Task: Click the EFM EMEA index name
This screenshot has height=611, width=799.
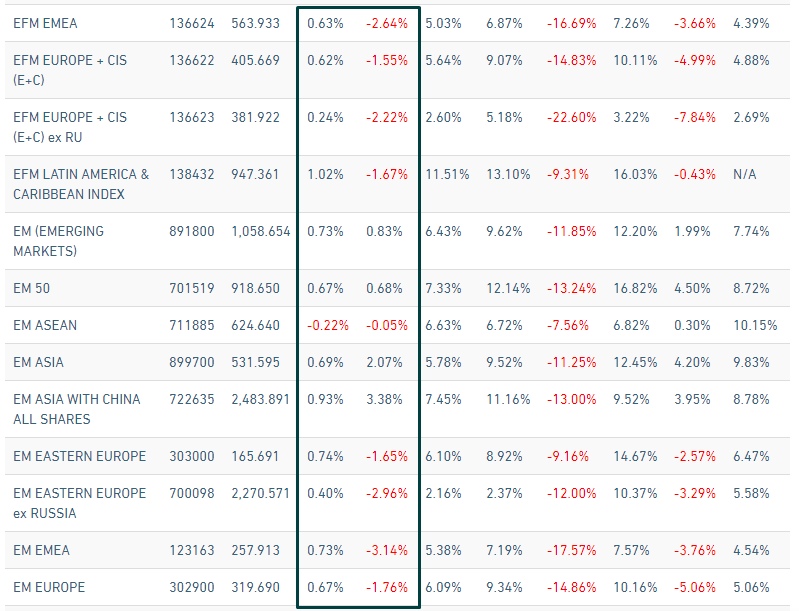Action: [x=45, y=23]
